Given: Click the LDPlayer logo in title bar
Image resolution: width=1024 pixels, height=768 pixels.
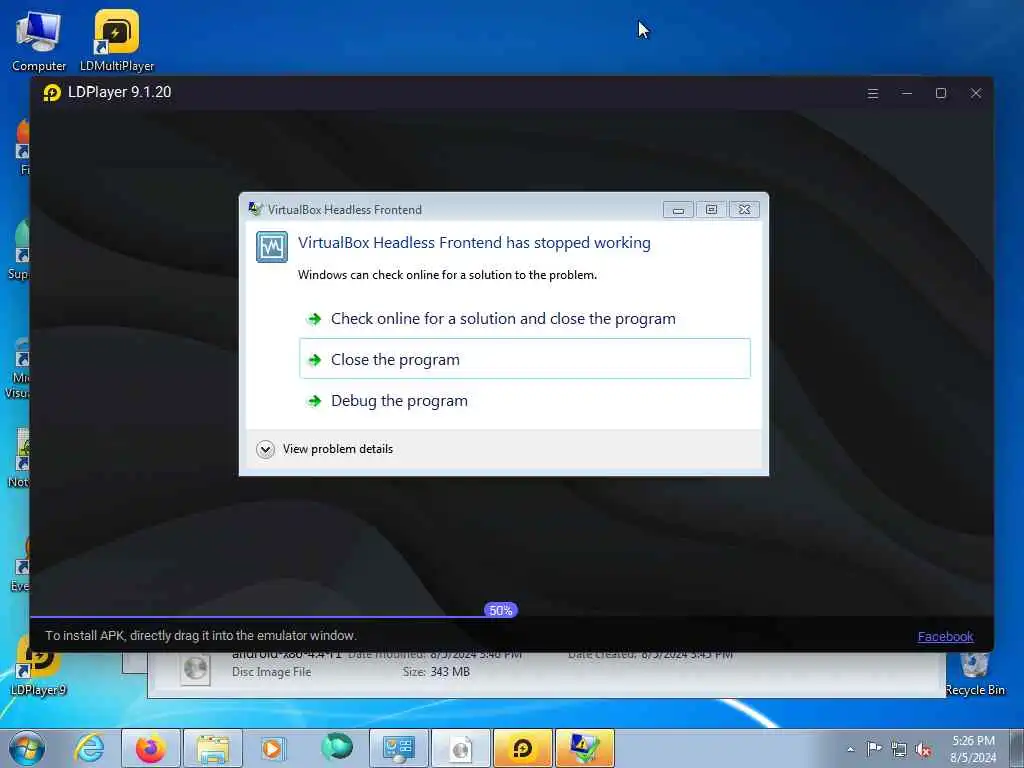Looking at the screenshot, I should [x=52, y=93].
